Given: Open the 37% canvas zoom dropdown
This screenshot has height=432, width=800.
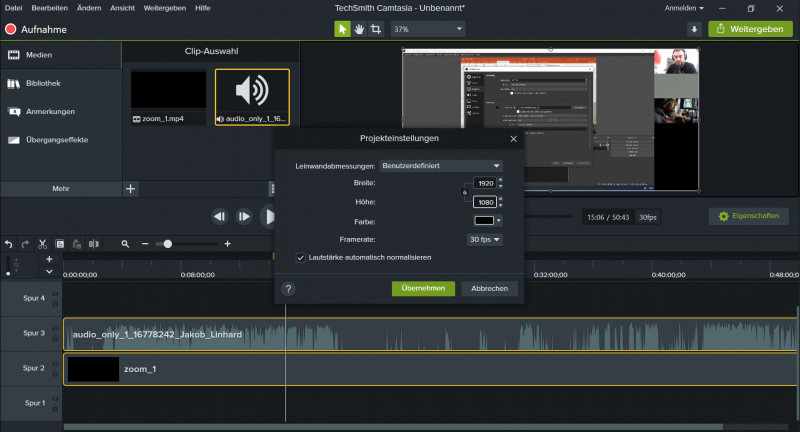Looking at the screenshot, I should coord(428,29).
